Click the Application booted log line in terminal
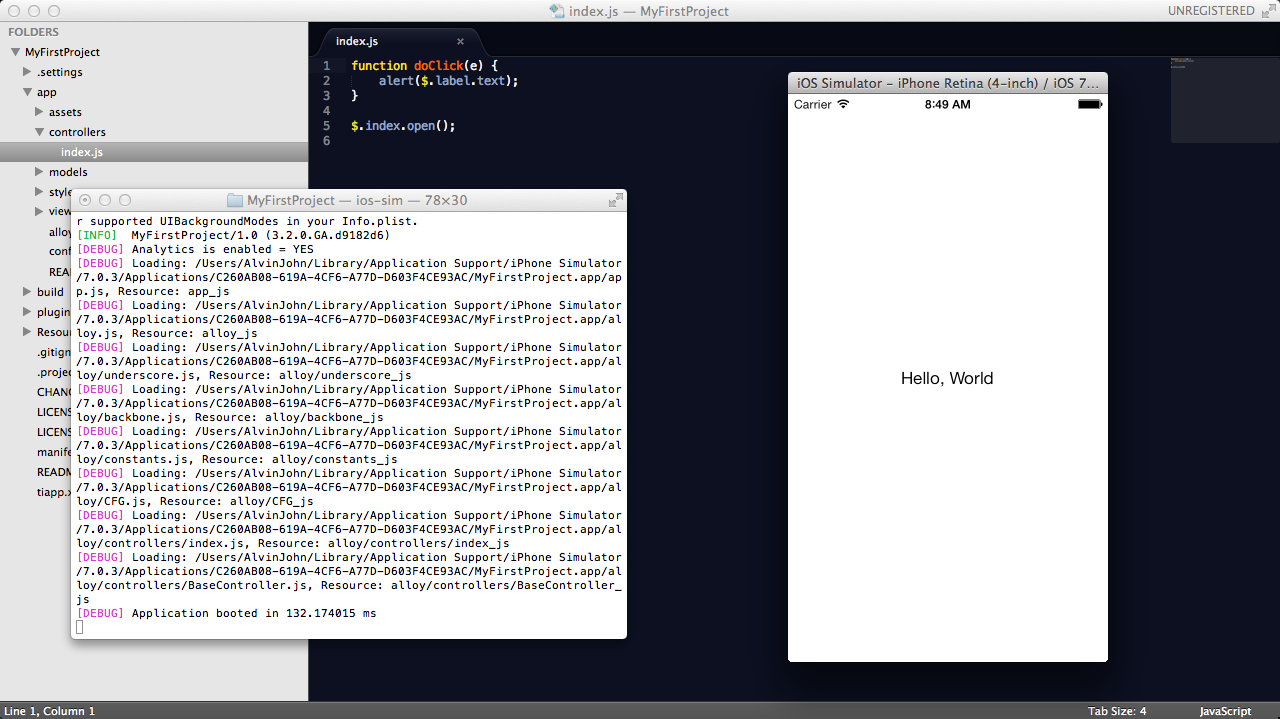Screen dimensions: 1280x719 227,613
